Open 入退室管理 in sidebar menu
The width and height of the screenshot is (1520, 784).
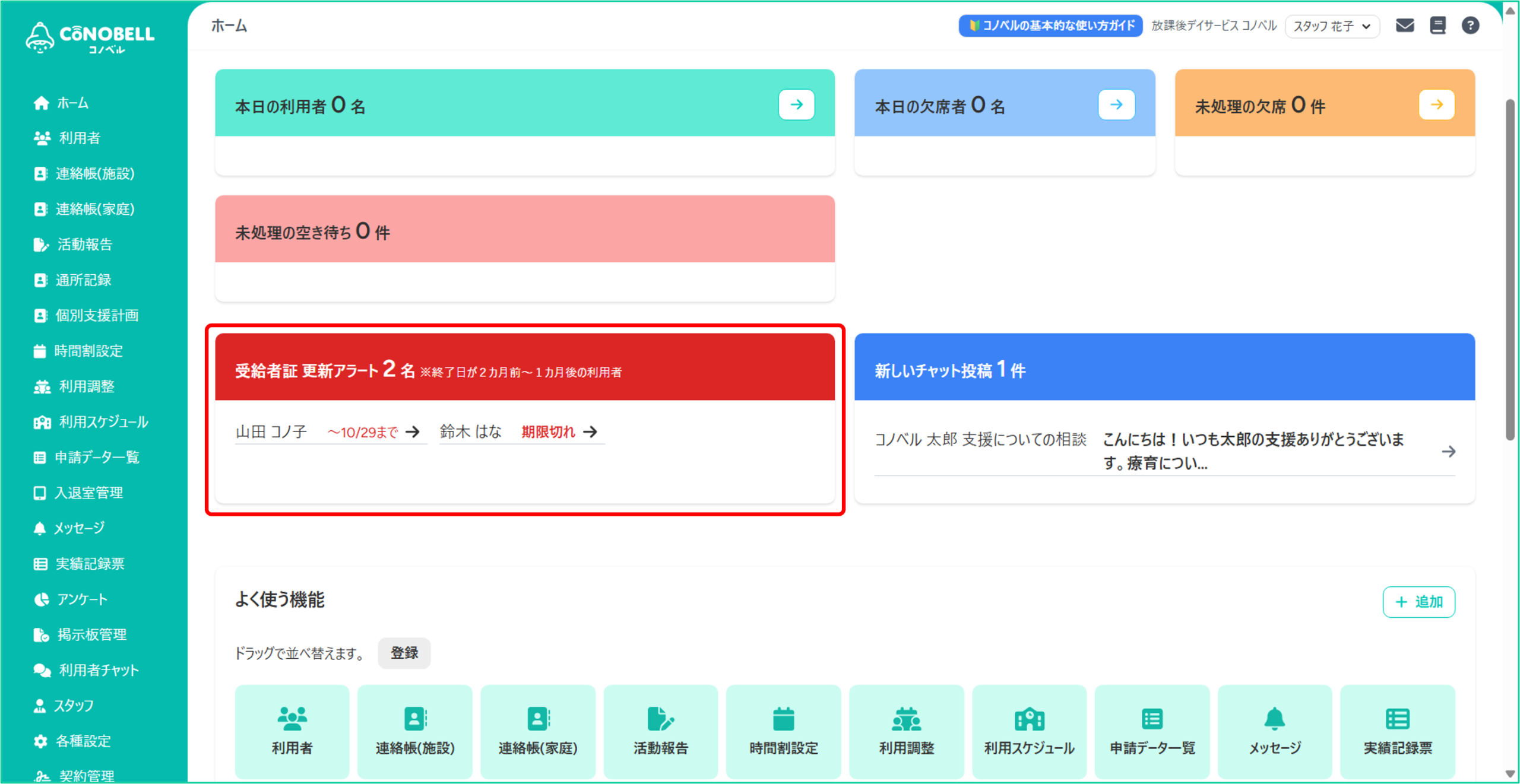click(x=88, y=493)
